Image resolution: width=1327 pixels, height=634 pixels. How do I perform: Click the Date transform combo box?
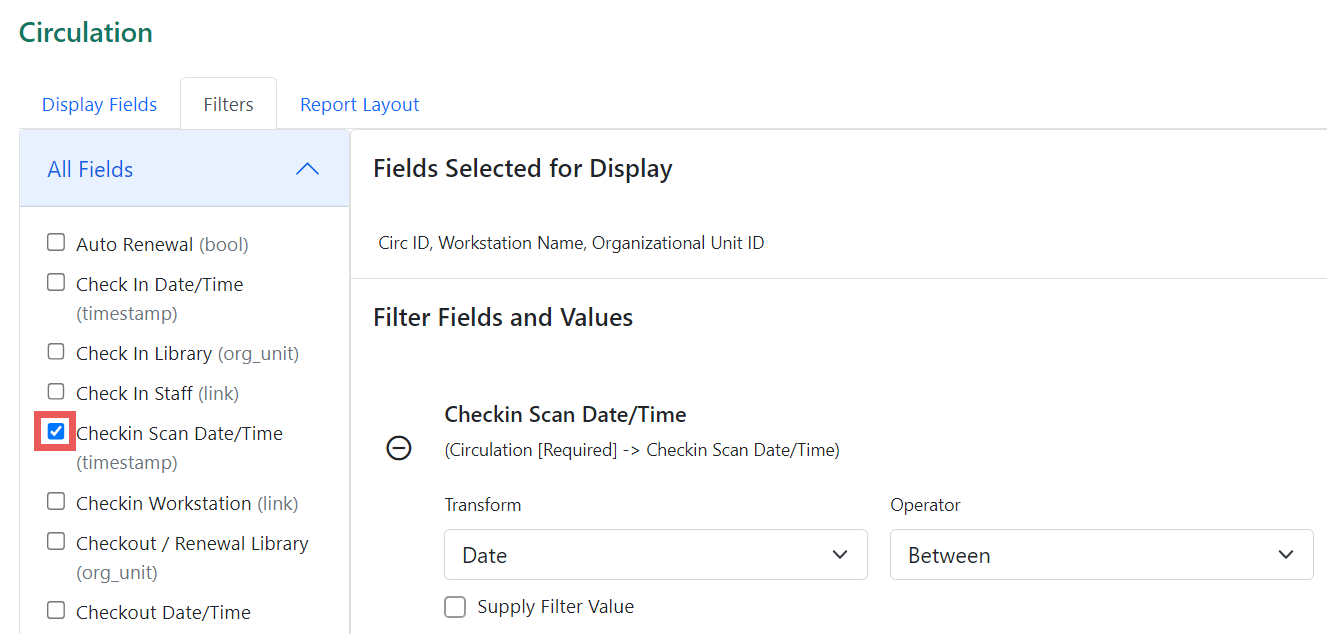655,554
